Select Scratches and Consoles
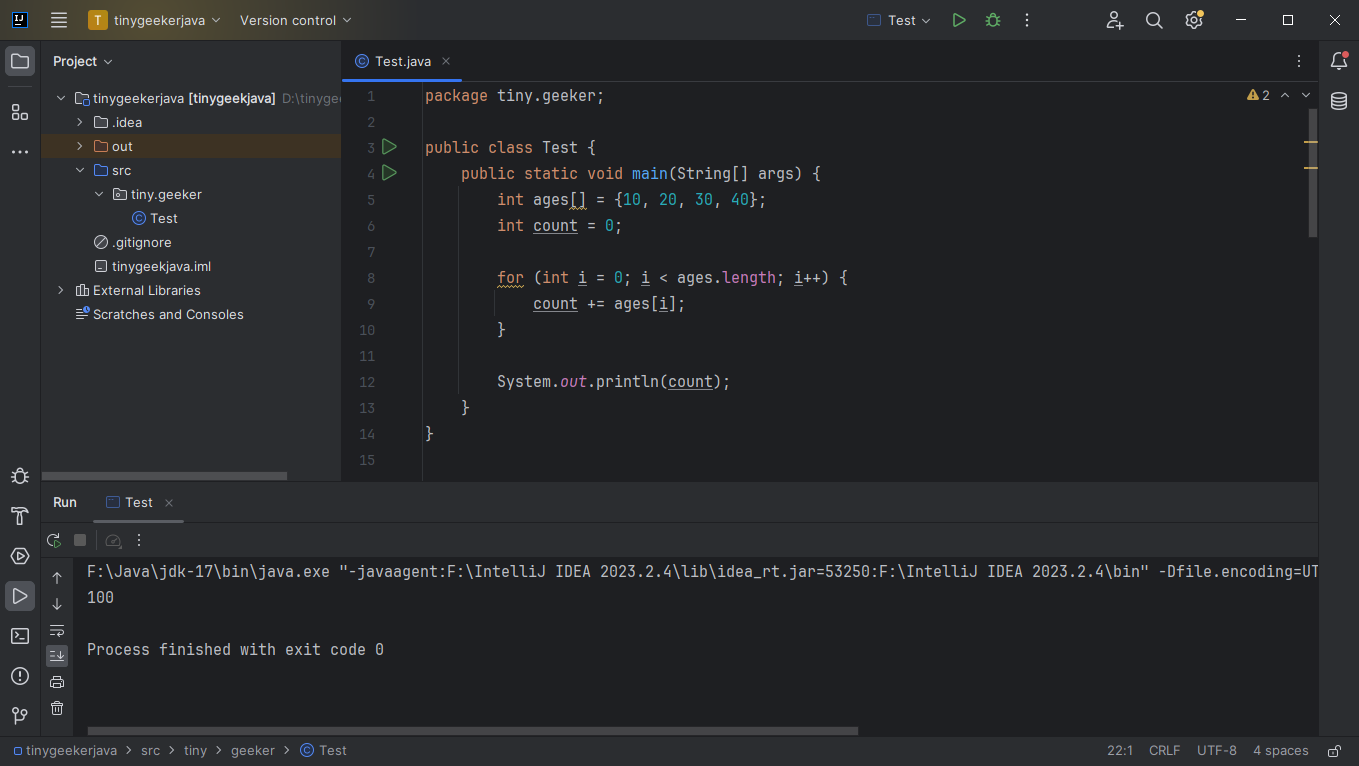The height and width of the screenshot is (766, 1359). (x=159, y=314)
